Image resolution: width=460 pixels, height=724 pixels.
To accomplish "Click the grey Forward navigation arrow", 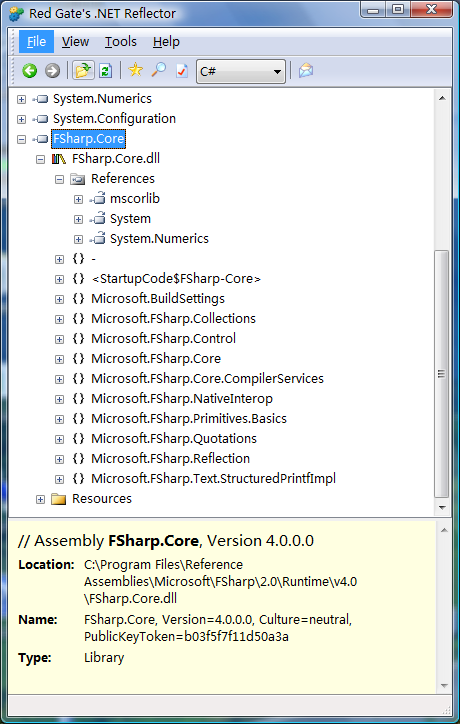I will point(53,71).
